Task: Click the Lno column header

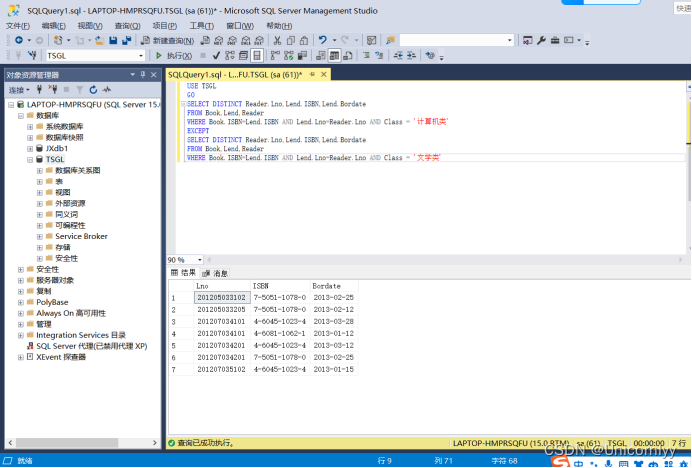Action: tap(222, 286)
